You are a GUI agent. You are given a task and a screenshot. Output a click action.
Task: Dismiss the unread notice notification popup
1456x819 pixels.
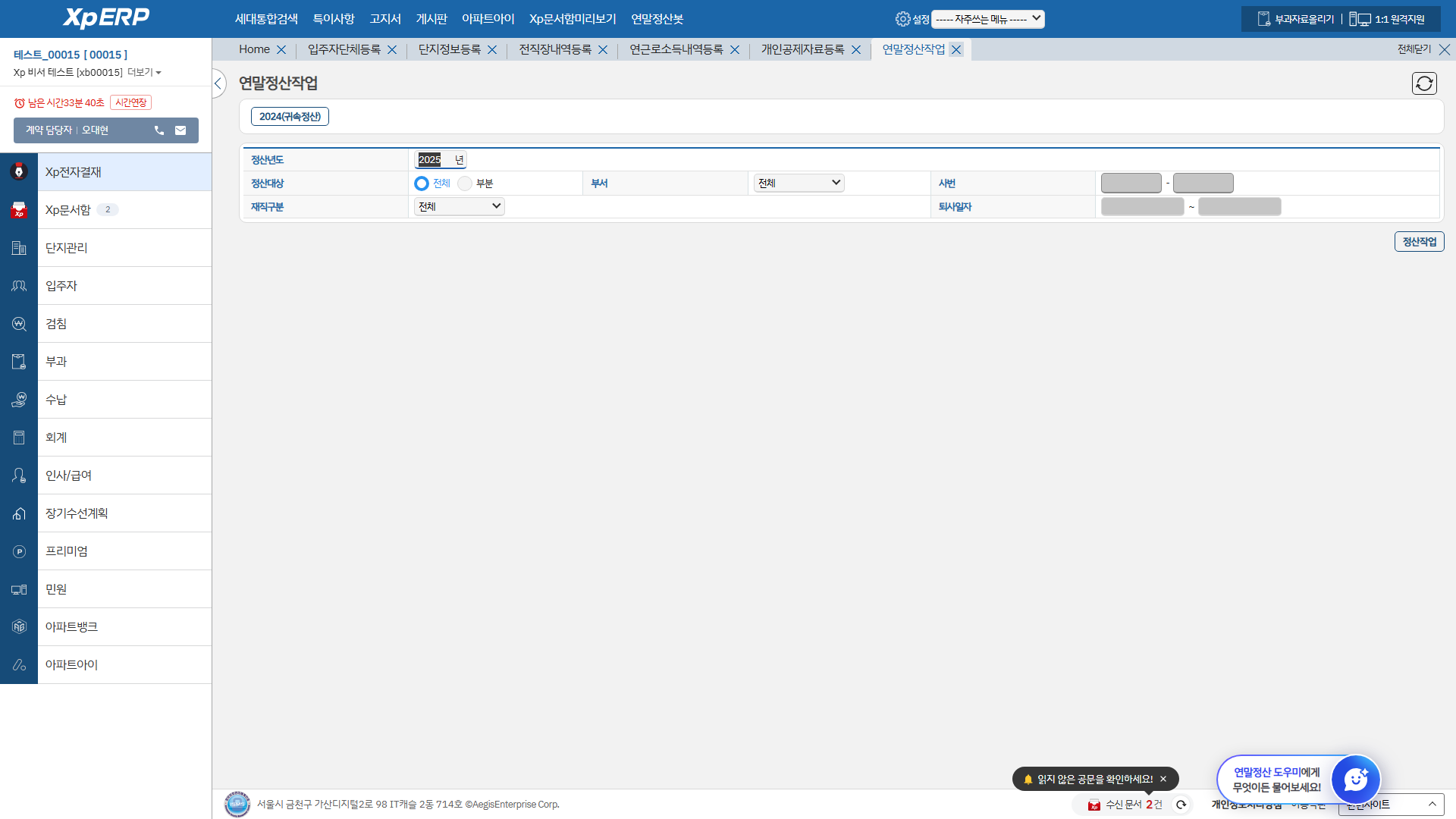(x=1163, y=779)
